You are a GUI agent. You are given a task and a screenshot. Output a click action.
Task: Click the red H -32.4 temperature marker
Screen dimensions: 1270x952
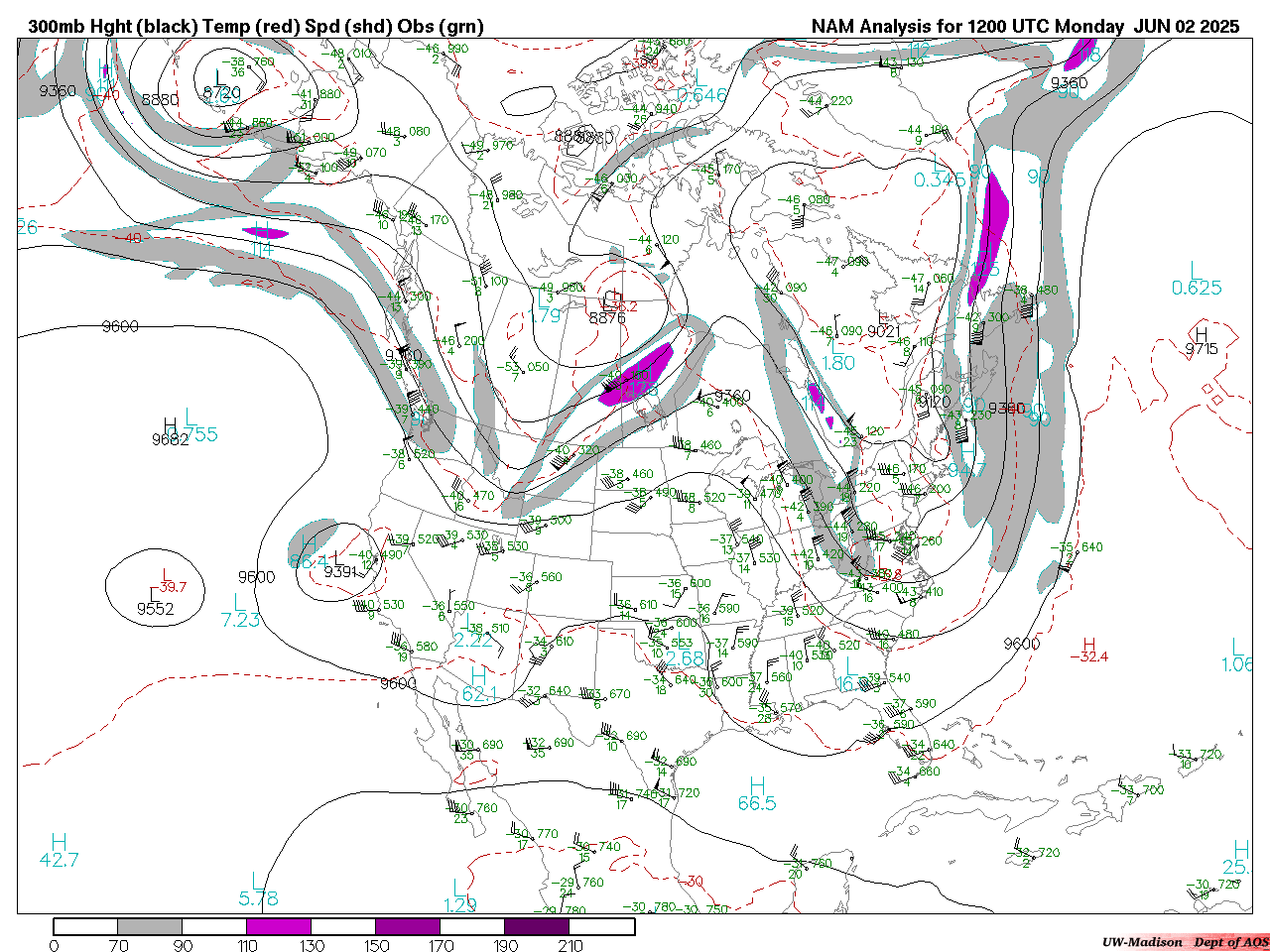pyautogui.click(x=1089, y=651)
